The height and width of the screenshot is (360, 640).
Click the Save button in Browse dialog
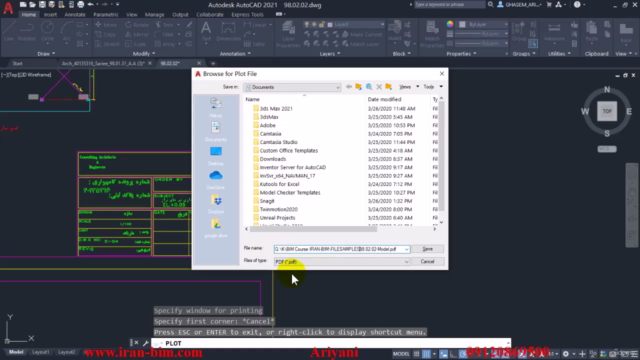pyautogui.click(x=427, y=249)
